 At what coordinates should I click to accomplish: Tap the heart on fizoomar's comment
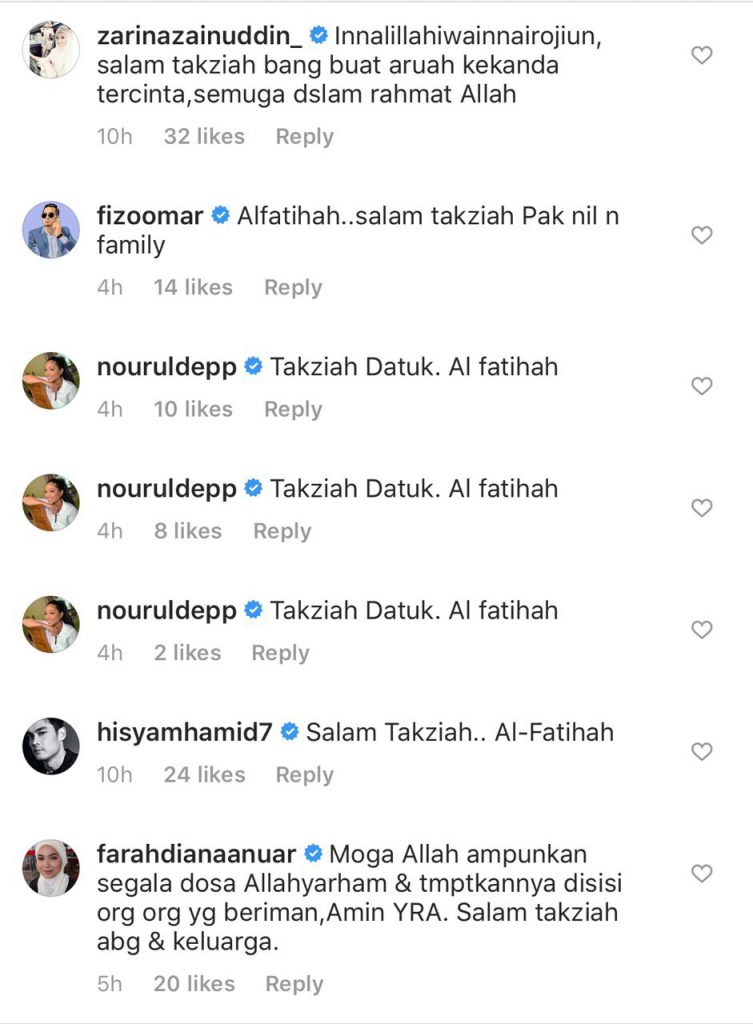[x=701, y=235]
